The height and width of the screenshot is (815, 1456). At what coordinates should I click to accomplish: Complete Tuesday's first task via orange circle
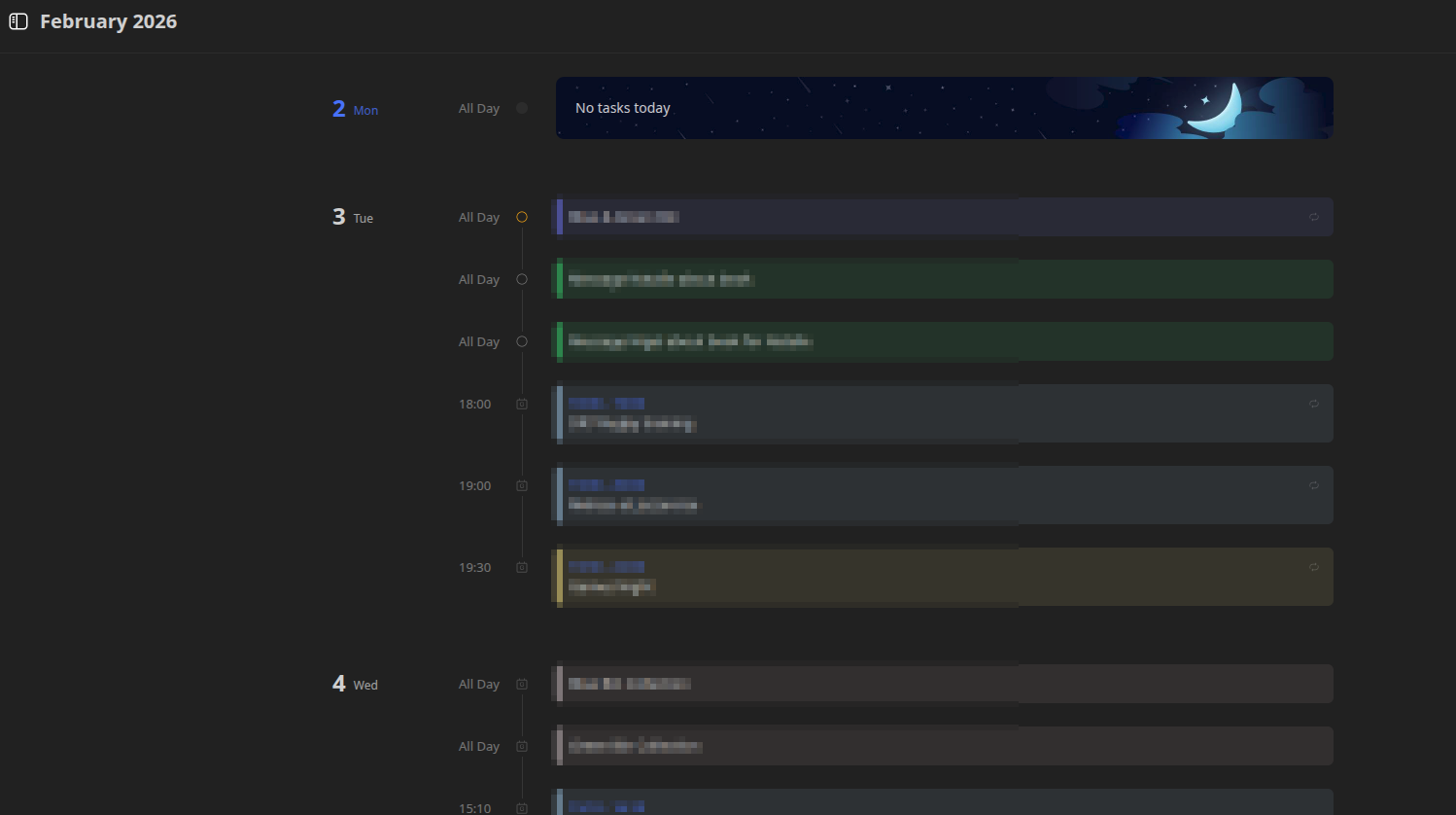[x=522, y=218]
